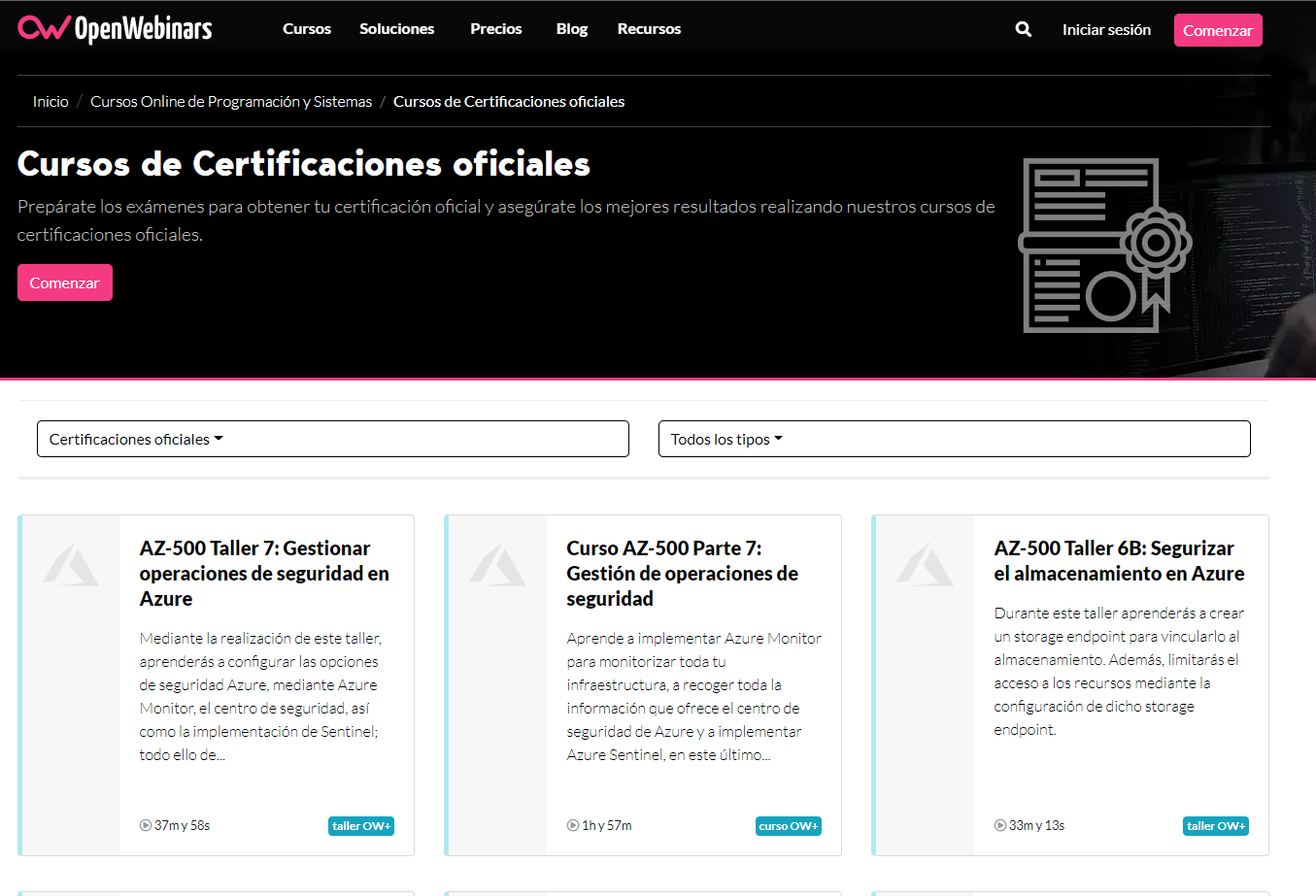Go to Inicio breadcrumb
The height and width of the screenshot is (896, 1316).
coord(51,101)
